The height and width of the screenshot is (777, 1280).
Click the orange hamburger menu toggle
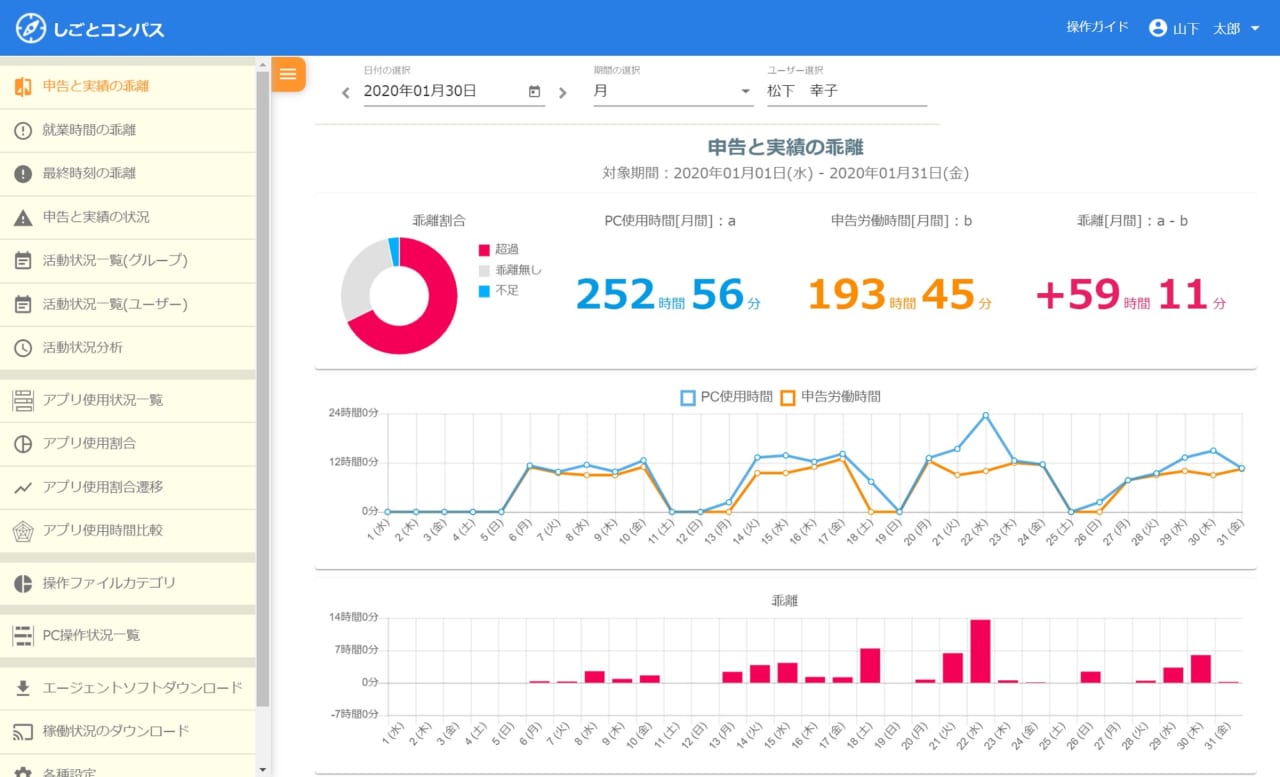click(x=288, y=74)
